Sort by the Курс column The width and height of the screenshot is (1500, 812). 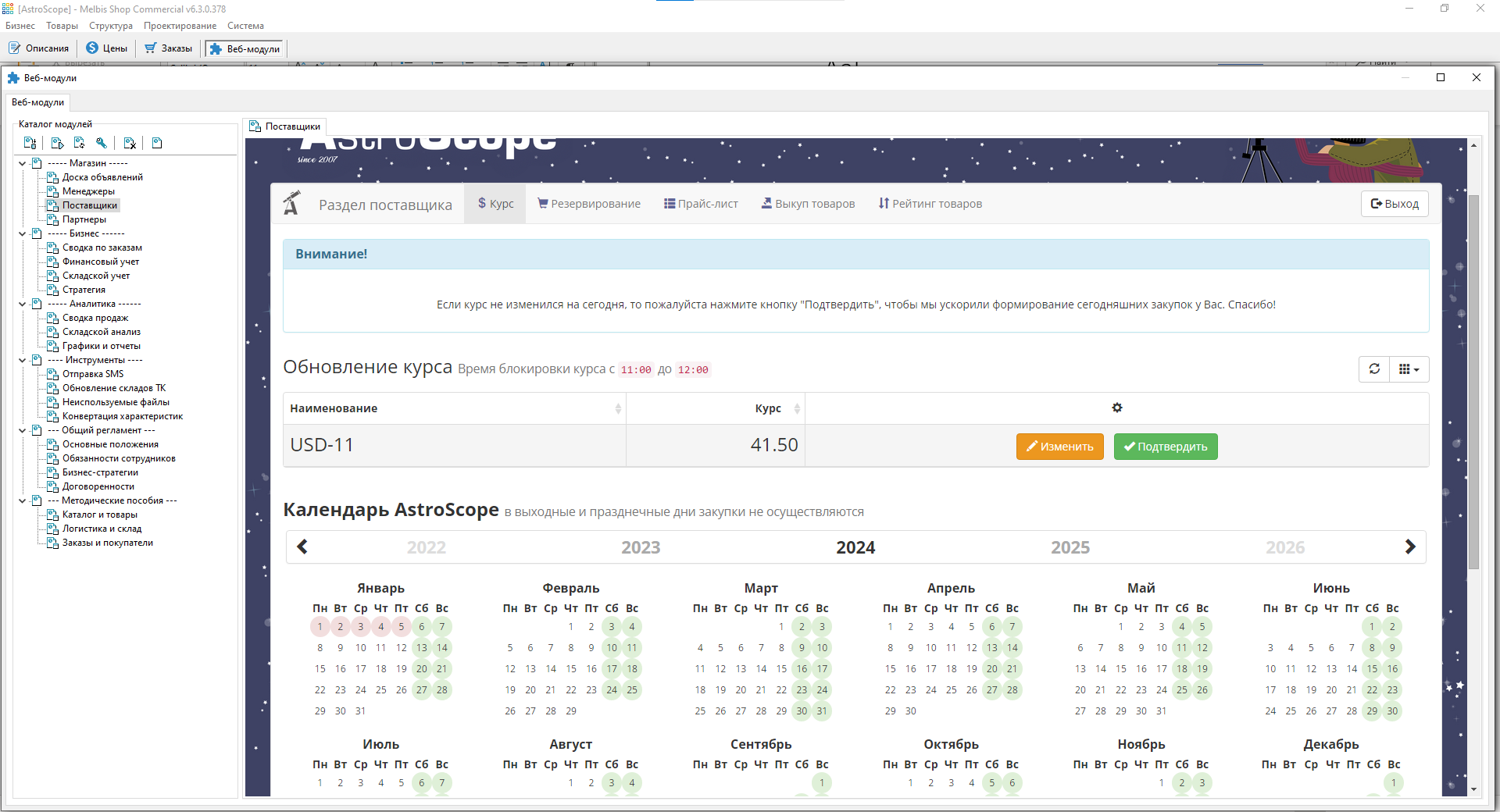point(716,408)
